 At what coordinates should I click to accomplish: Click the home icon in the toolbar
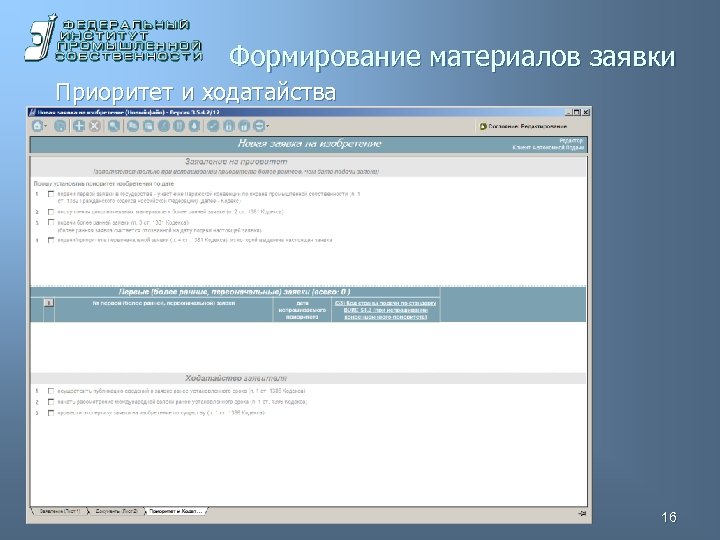click(38, 126)
